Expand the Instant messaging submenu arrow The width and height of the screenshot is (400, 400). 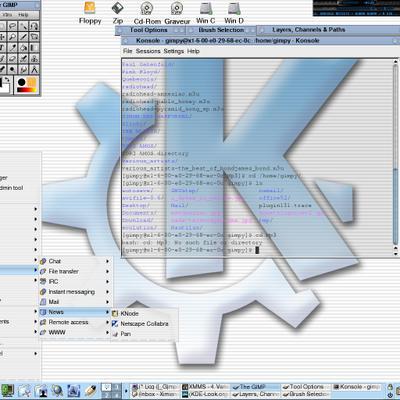coord(107,292)
